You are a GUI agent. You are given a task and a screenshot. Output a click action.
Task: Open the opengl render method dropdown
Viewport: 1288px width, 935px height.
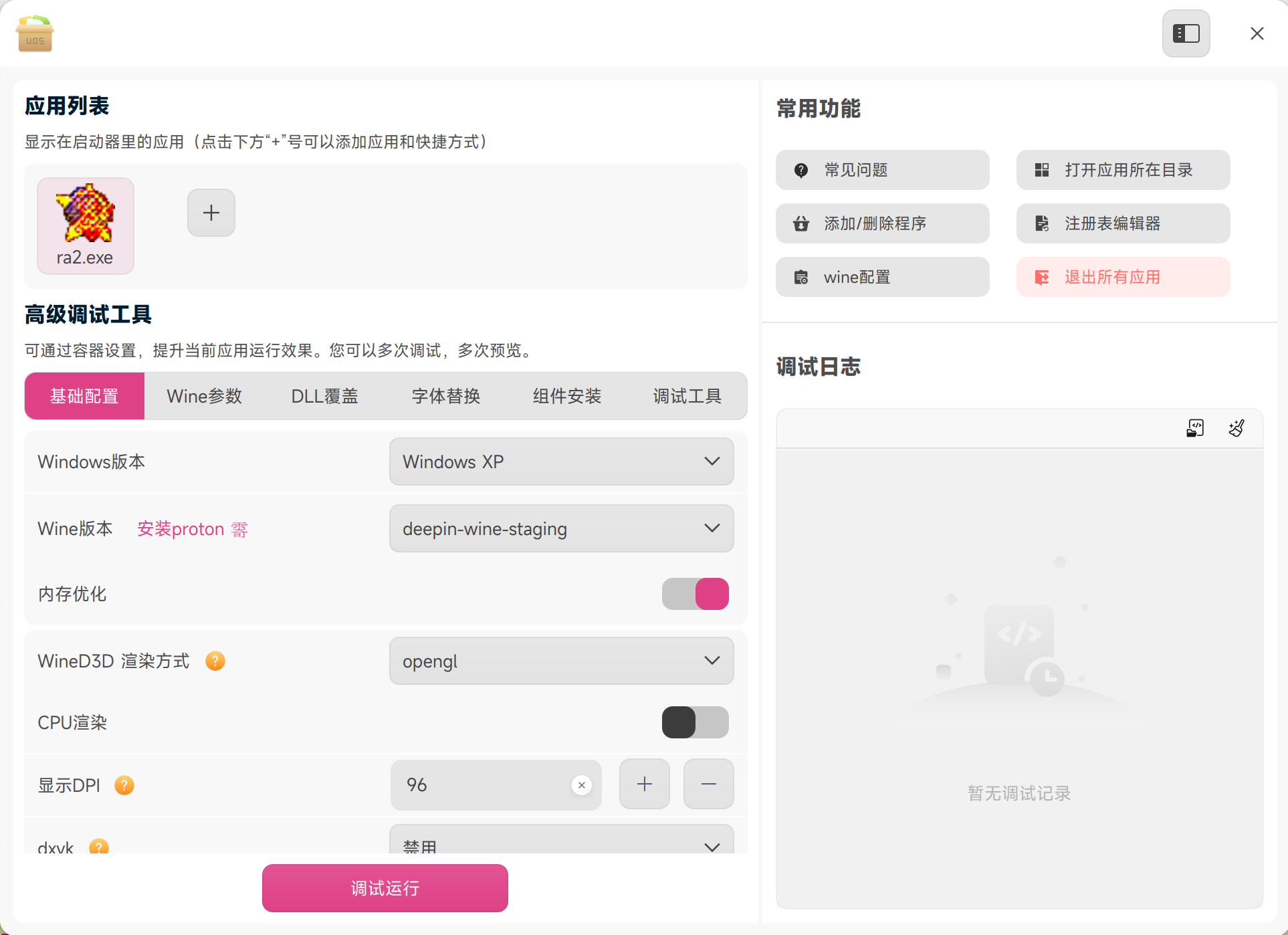pos(561,661)
